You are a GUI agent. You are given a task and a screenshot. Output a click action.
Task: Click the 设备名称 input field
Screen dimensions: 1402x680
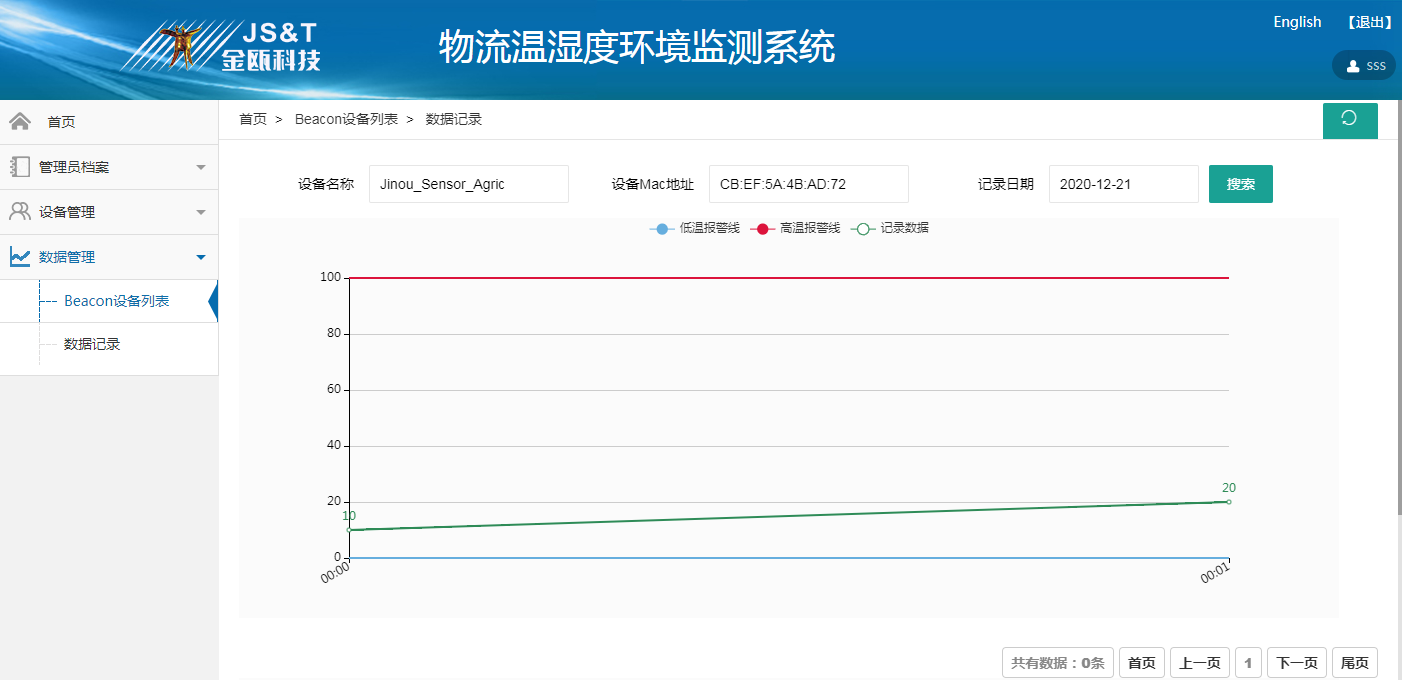tap(469, 184)
